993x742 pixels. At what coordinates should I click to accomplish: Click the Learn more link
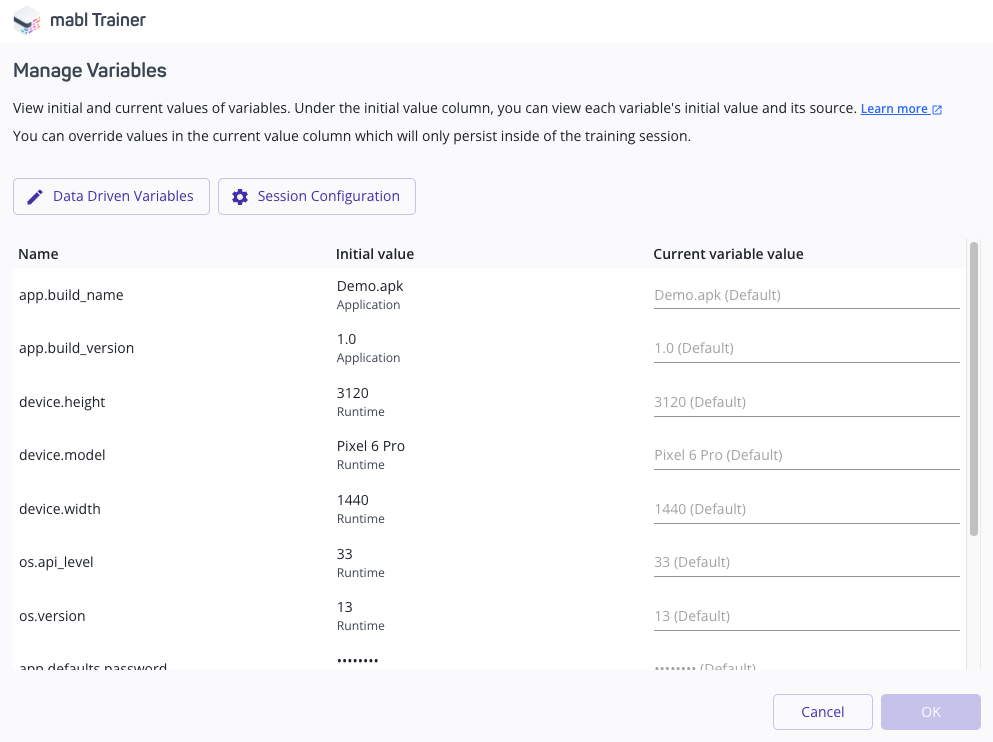tap(894, 109)
